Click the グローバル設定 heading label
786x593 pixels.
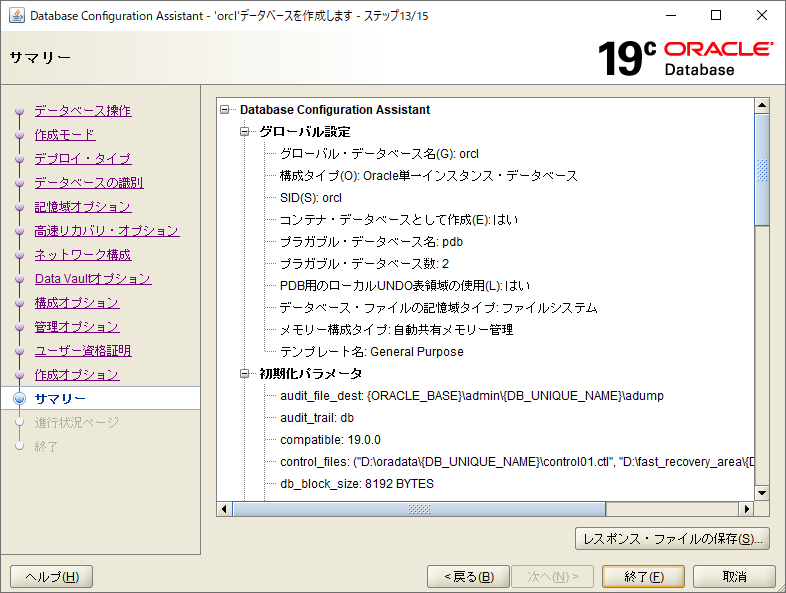305,131
